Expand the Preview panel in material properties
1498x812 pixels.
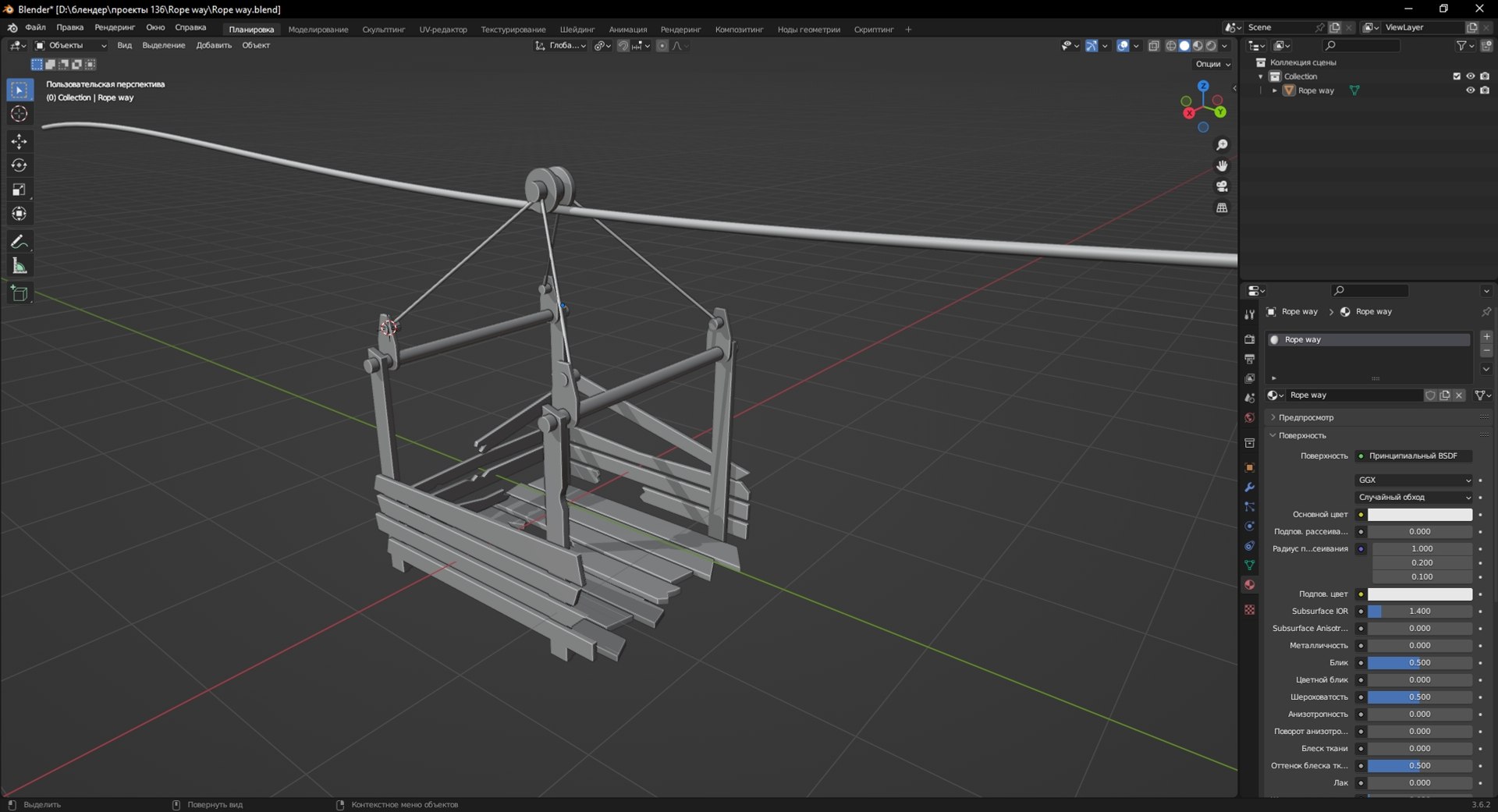1305,417
